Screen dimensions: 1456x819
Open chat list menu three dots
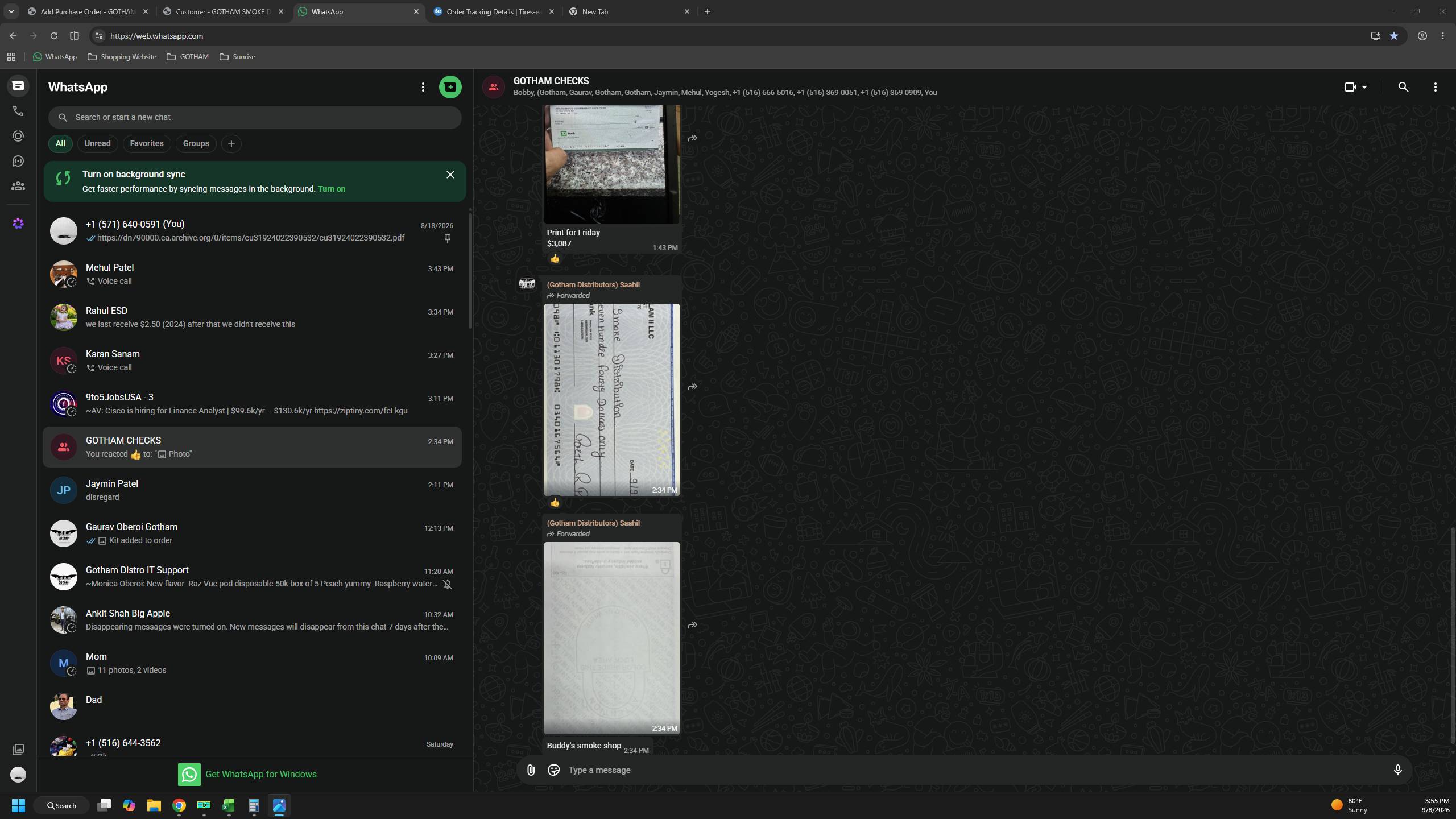pos(423,87)
